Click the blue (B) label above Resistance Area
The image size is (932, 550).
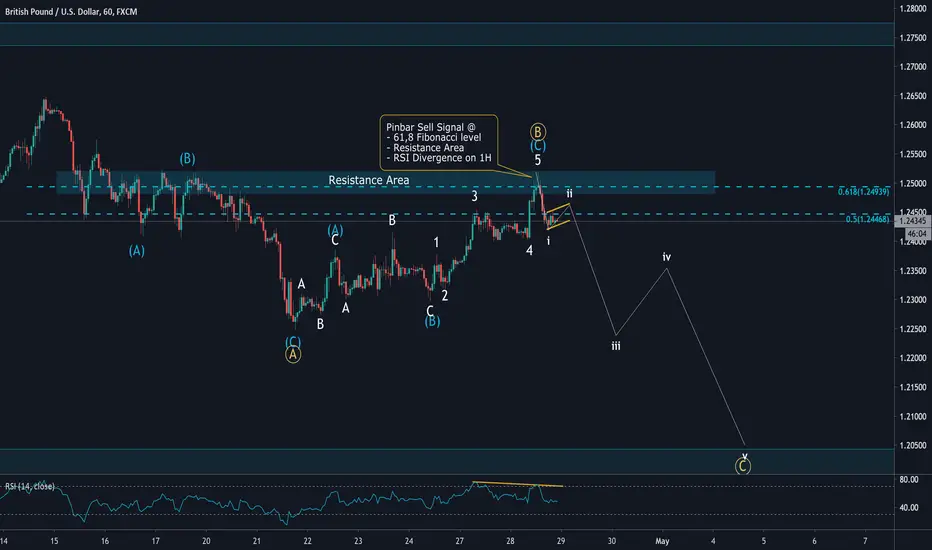pos(187,158)
